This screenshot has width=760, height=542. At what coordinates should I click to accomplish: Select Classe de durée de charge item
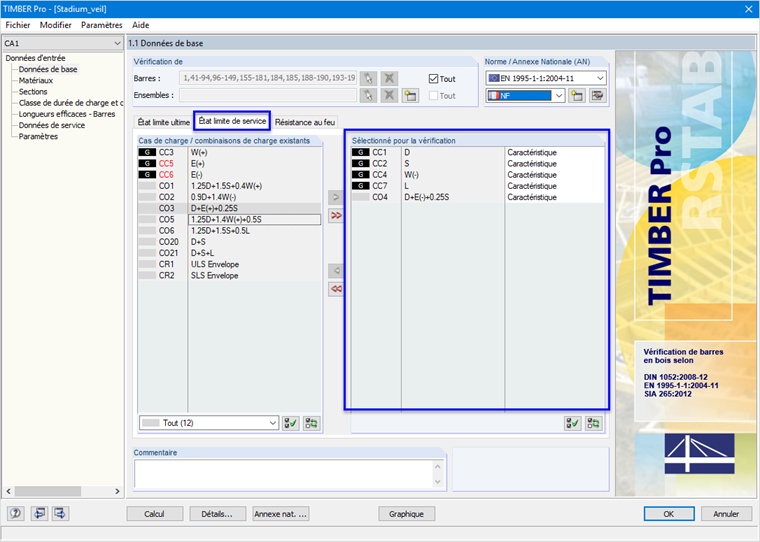[71, 103]
